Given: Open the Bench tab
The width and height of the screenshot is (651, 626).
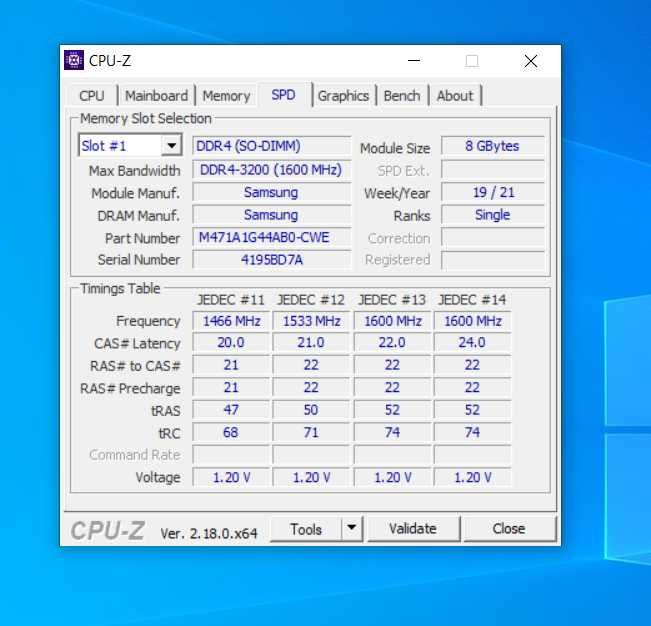Looking at the screenshot, I should point(402,96).
